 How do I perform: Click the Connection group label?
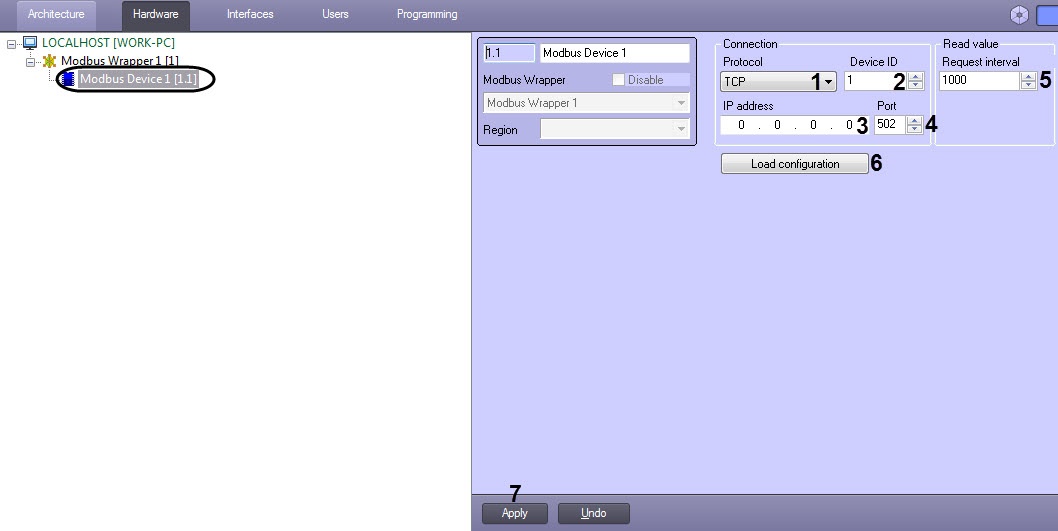tap(750, 44)
